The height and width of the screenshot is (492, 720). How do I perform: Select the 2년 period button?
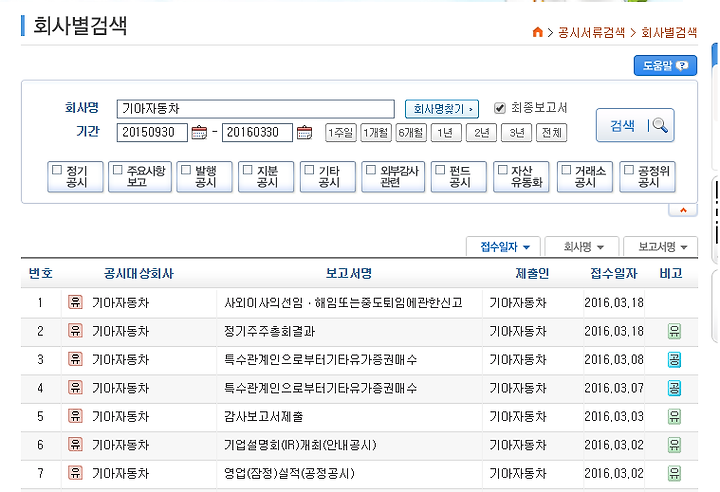(481, 133)
